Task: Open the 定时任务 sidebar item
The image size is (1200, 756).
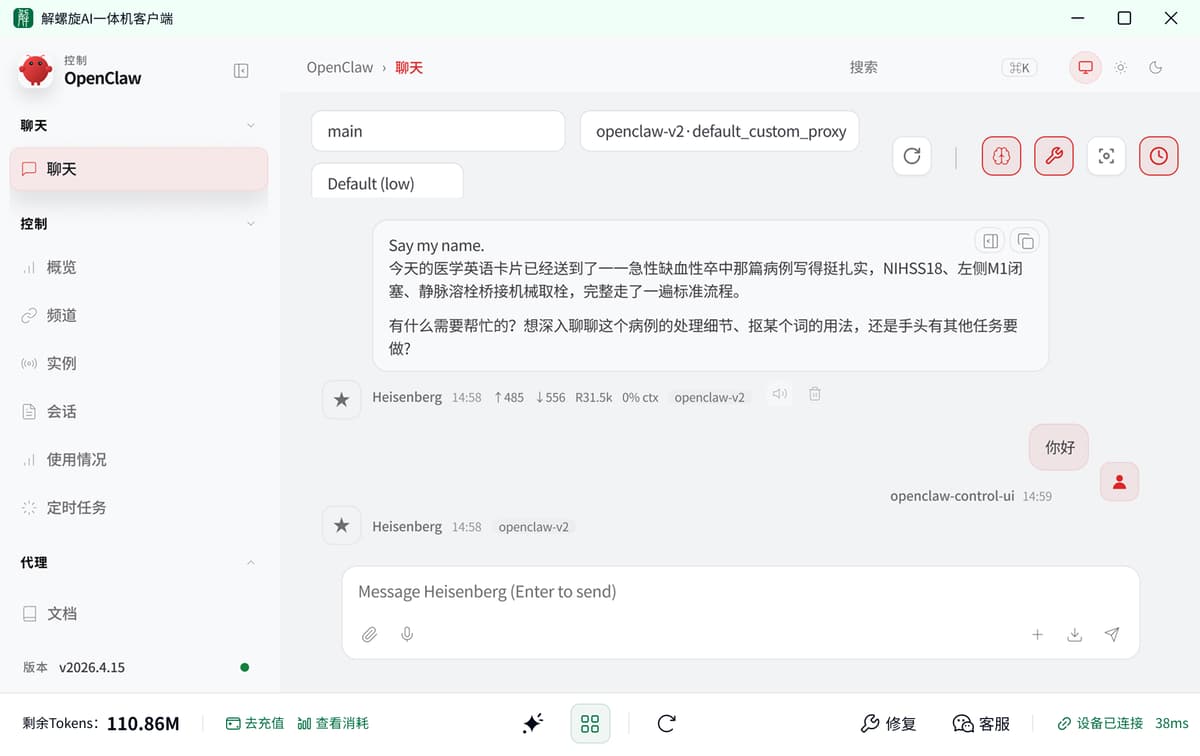Action: click(139, 507)
